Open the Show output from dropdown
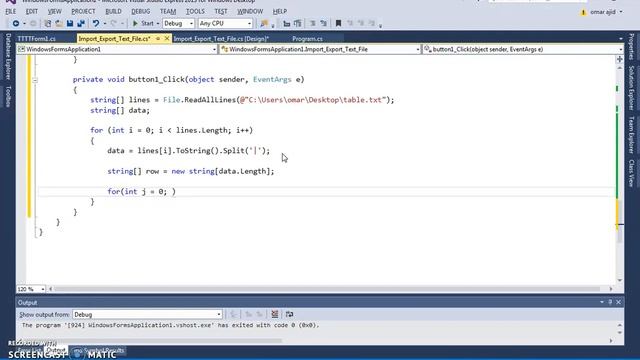The image size is (640, 360). click(x=147, y=315)
